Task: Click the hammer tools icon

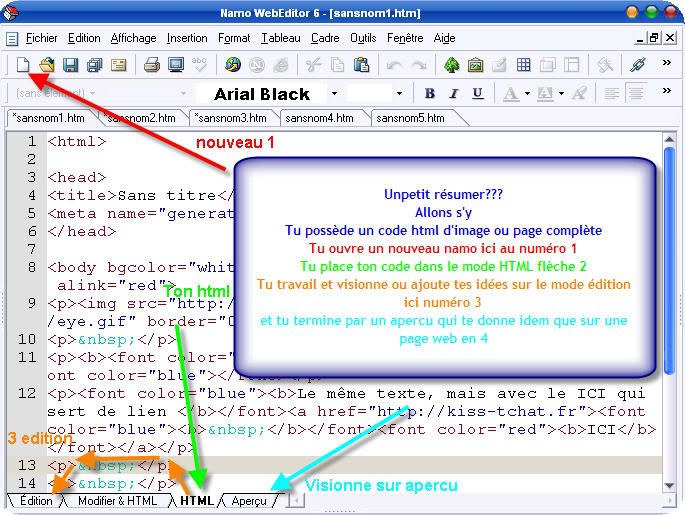Action: tap(605, 65)
